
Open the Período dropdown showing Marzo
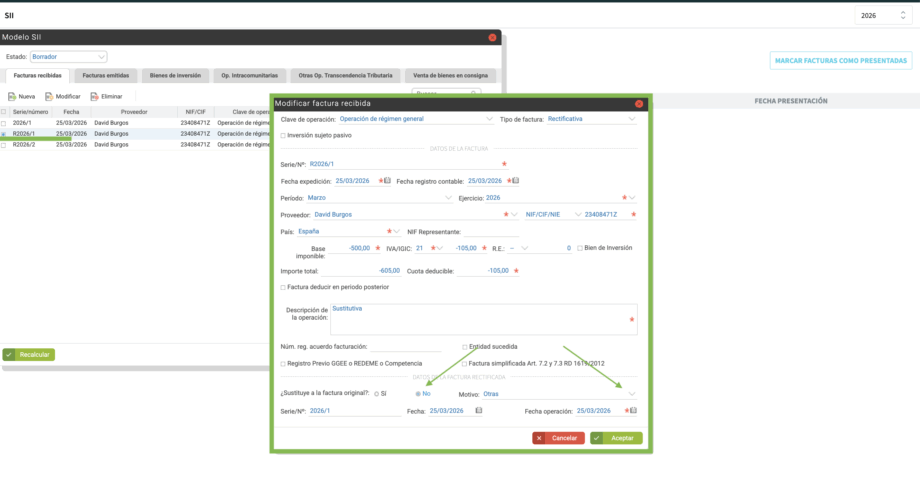[x=448, y=198]
